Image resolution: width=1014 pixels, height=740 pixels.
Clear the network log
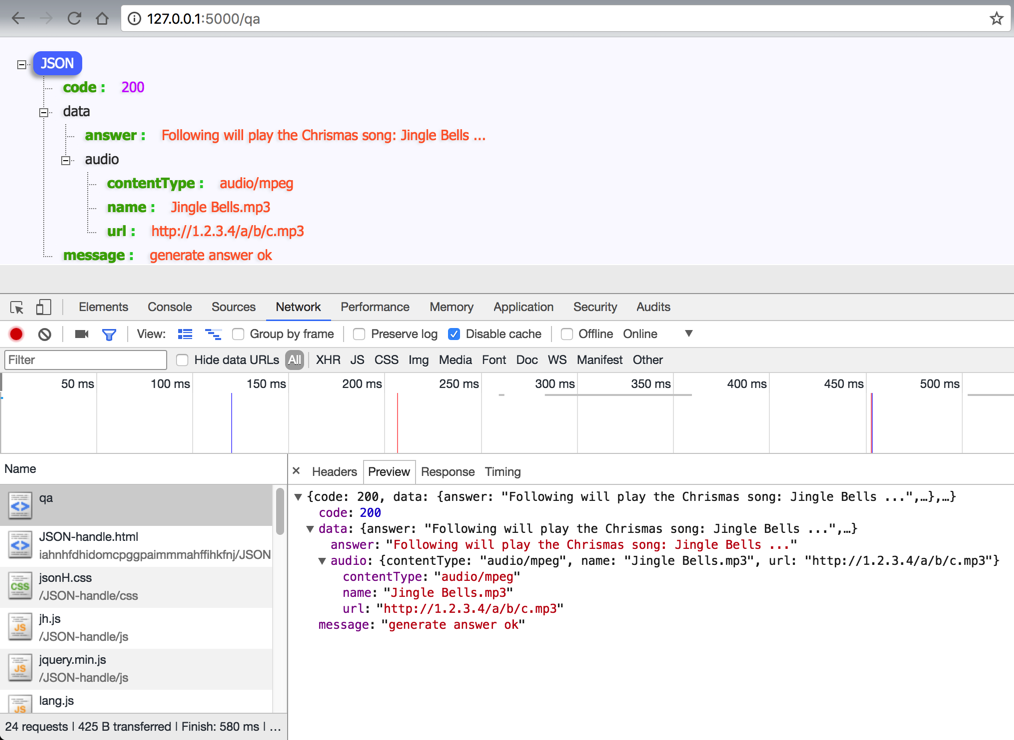click(x=44, y=334)
